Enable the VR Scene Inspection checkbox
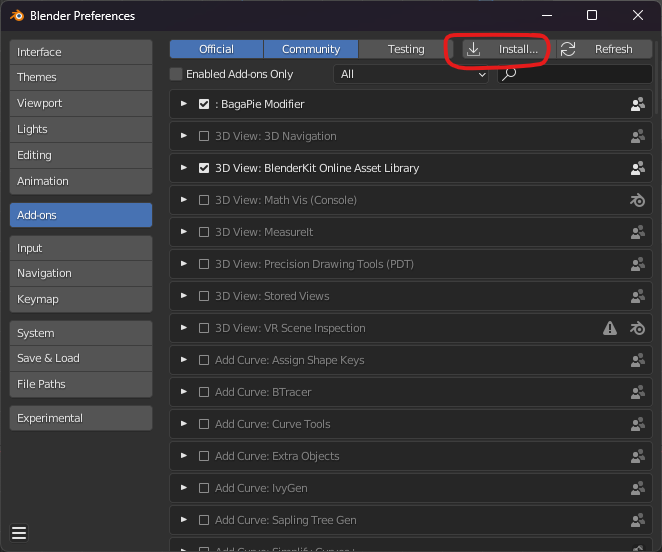 pyautogui.click(x=204, y=328)
